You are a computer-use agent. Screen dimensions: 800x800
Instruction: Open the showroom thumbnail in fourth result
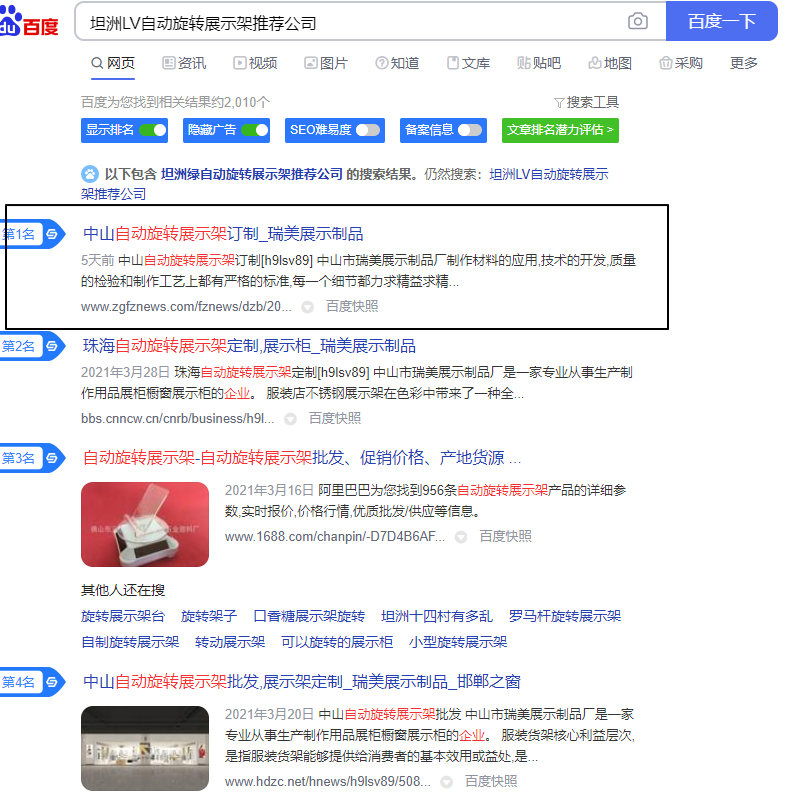[145, 748]
